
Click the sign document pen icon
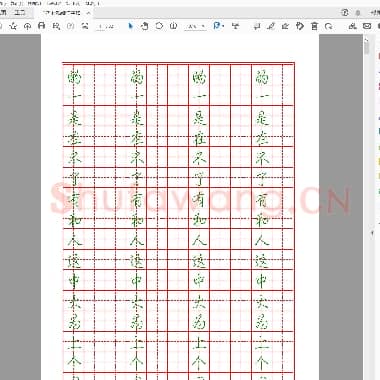tap(285, 26)
